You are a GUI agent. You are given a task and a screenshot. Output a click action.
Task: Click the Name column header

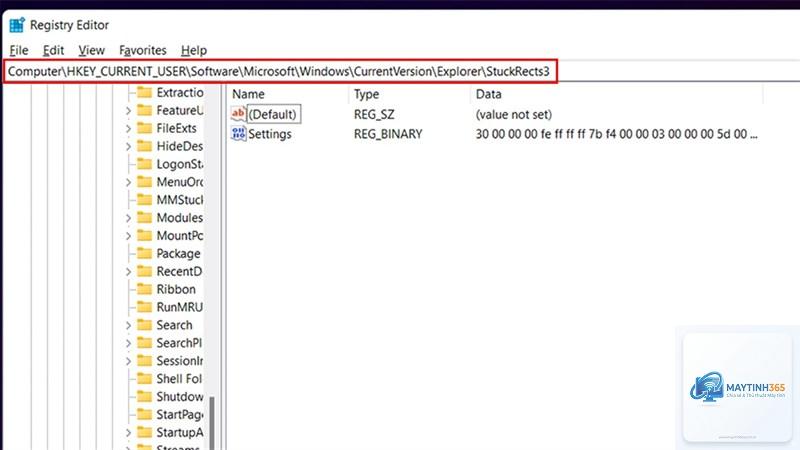click(x=248, y=94)
